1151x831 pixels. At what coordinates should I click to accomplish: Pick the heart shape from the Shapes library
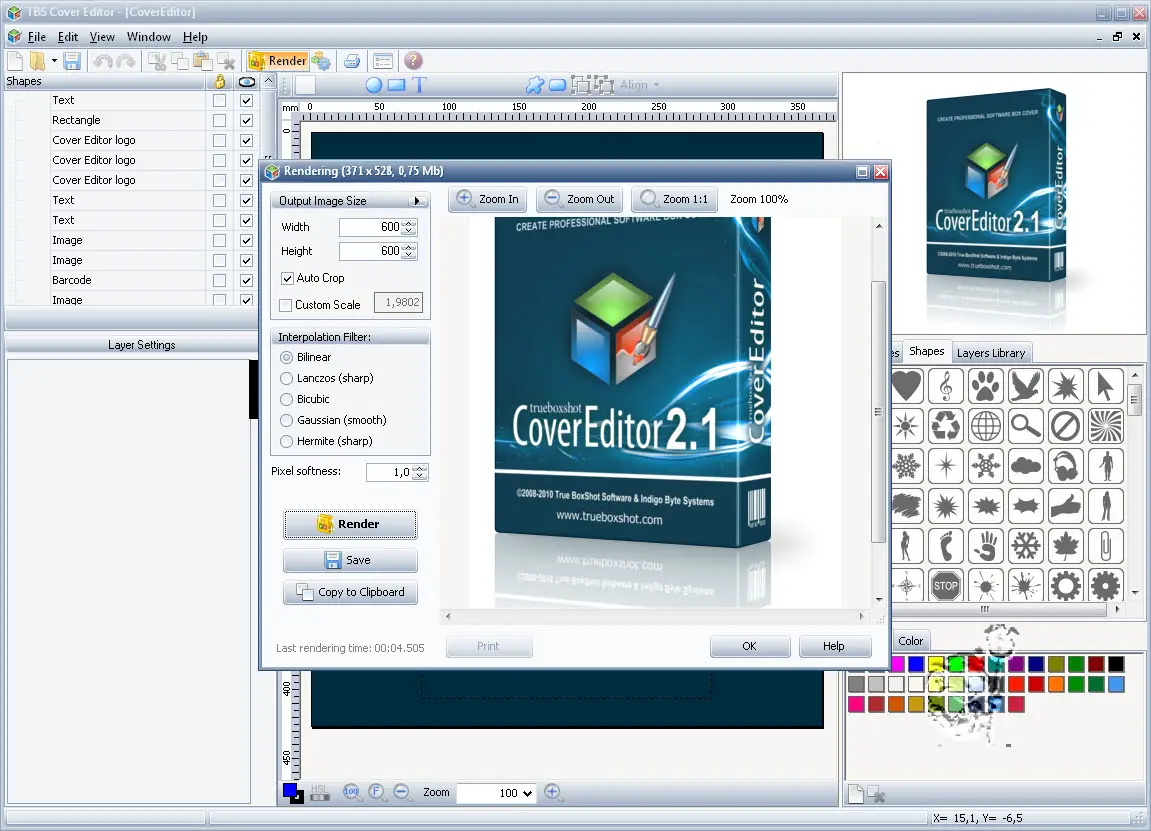click(x=907, y=385)
